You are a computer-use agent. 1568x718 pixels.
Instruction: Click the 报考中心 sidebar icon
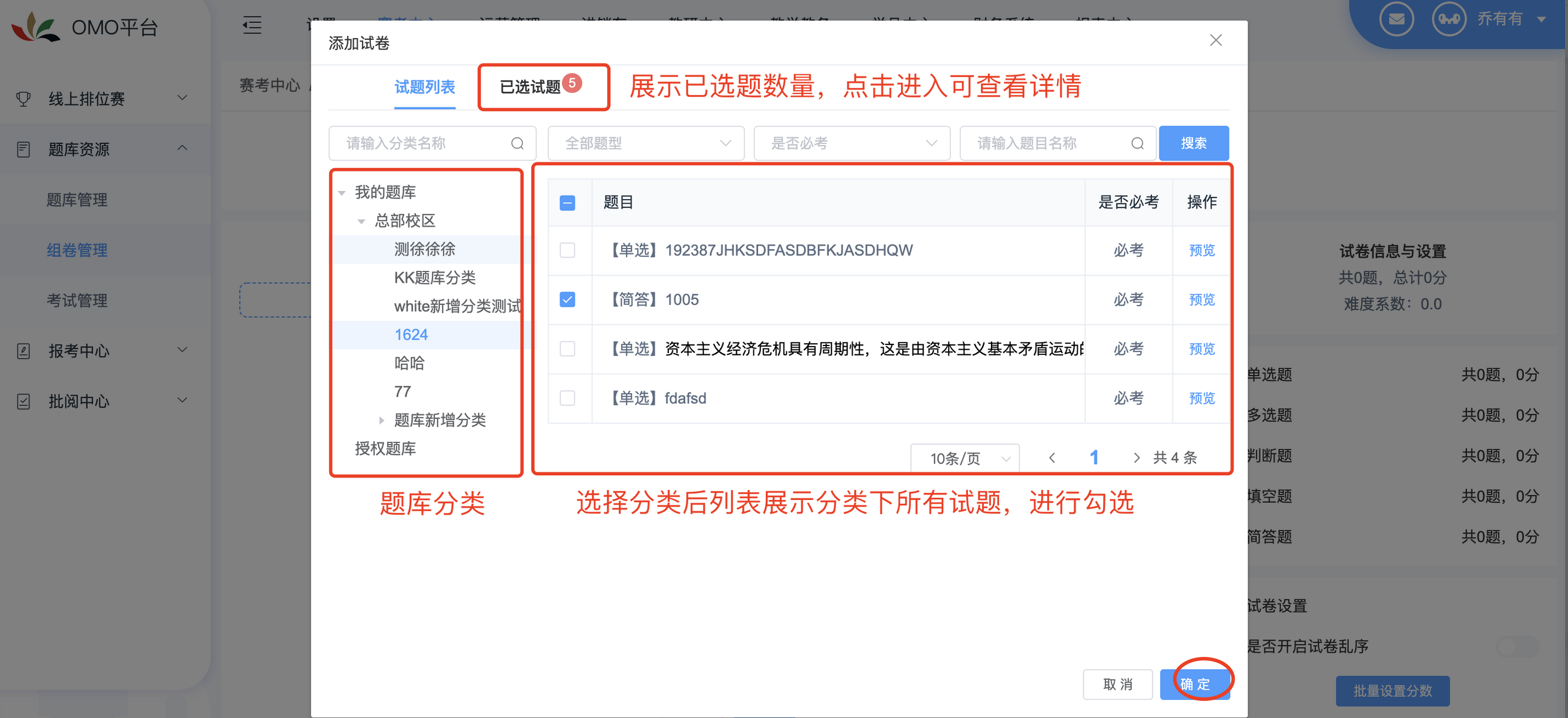(23, 351)
